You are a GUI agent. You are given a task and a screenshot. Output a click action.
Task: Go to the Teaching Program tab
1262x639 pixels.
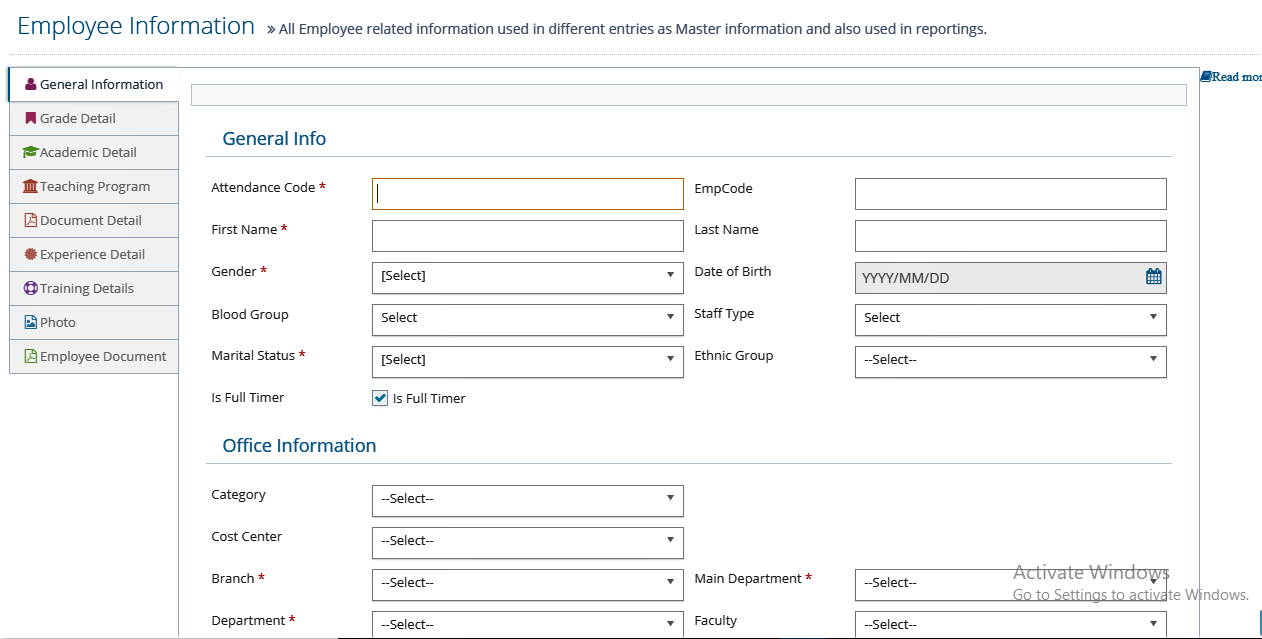point(94,186)
